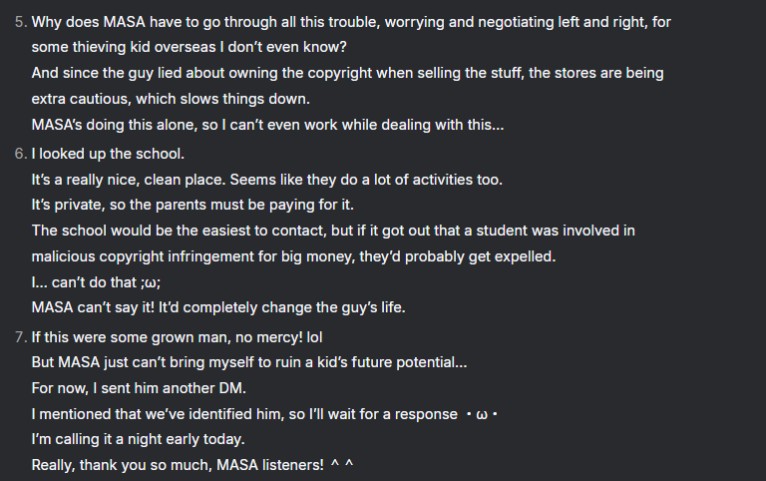Click the thank-you line to MASA listeners
The image size is (766, 481).
(x=193, y=466)
